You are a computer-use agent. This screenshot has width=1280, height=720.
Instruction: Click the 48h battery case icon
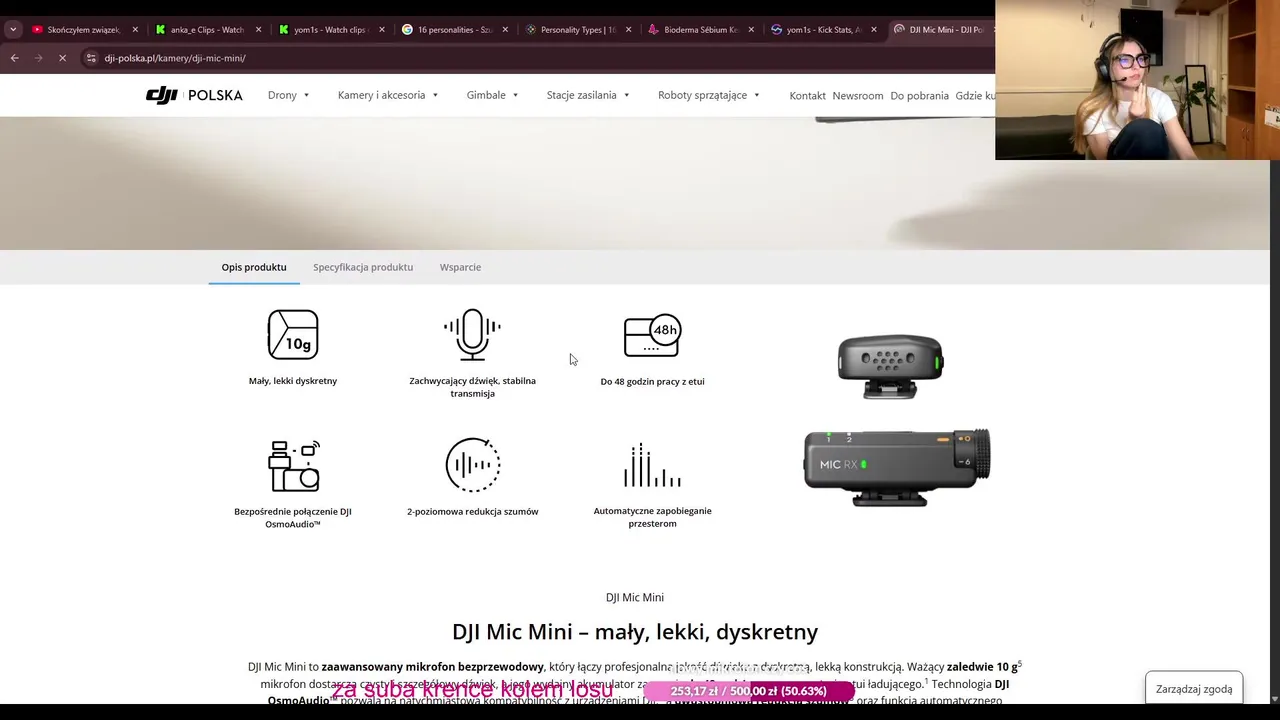click(x=652, y=336)
